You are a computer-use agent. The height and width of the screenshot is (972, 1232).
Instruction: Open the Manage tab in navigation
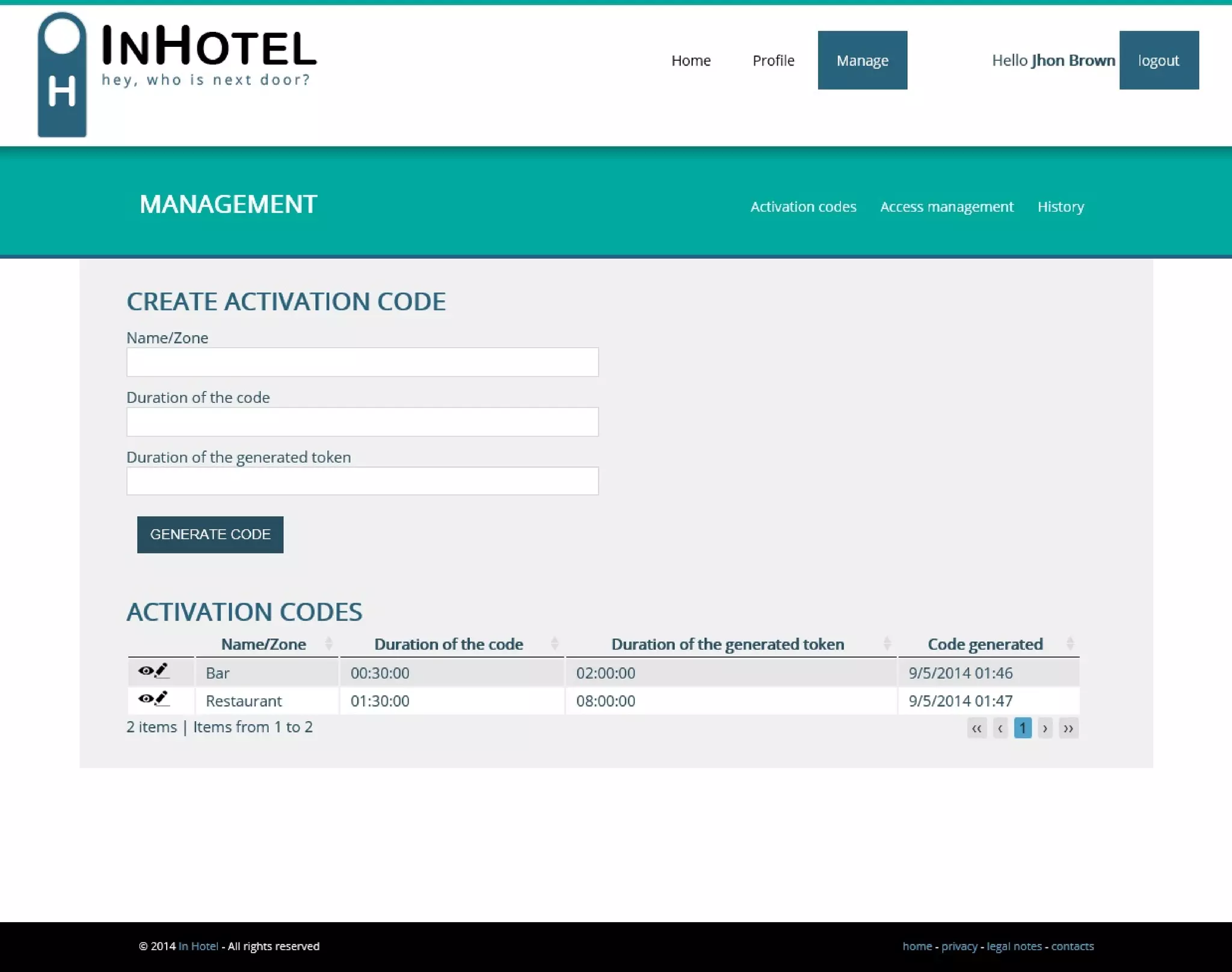pyautogui.click(x=862, y=60)
